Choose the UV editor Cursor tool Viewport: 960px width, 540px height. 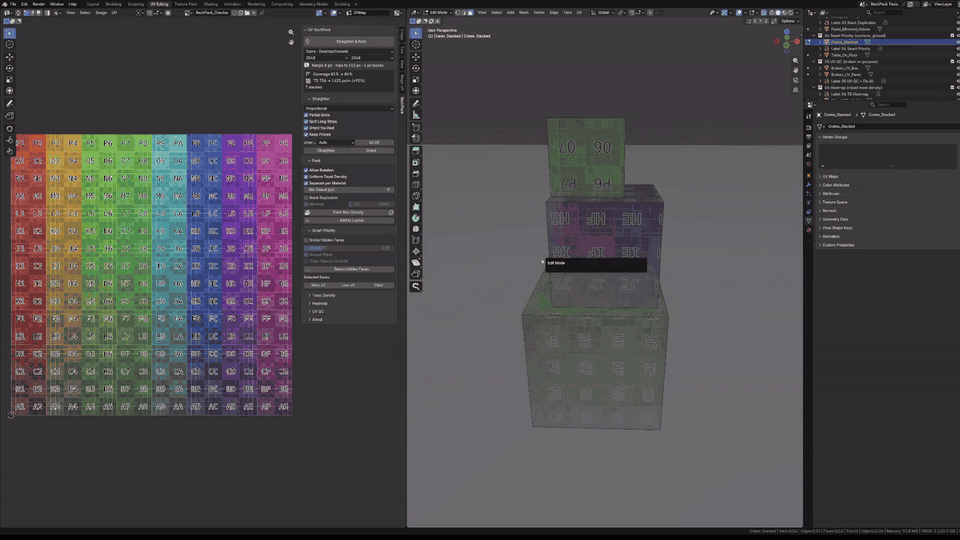pyautogui.click(x=10, y=45)
